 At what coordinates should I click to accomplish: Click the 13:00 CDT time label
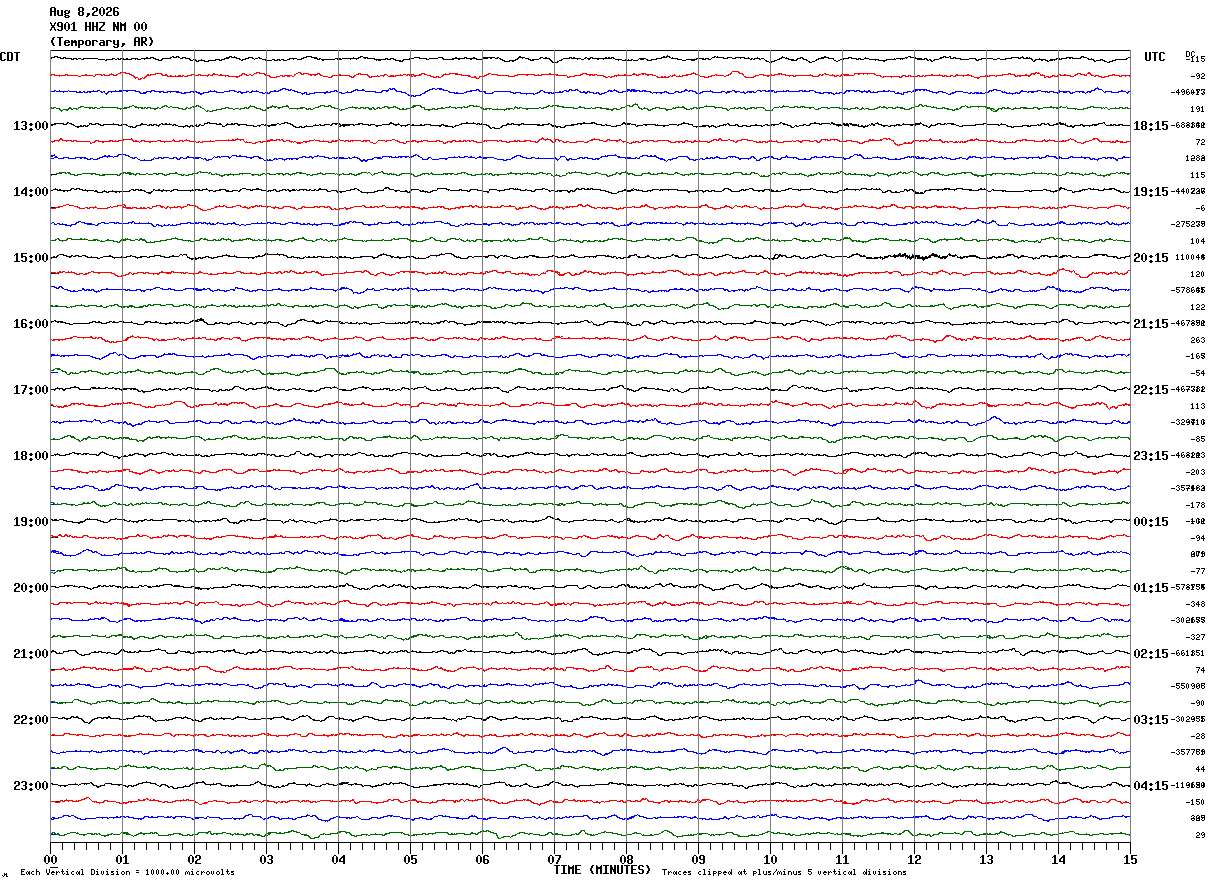(x=31, y=126)
